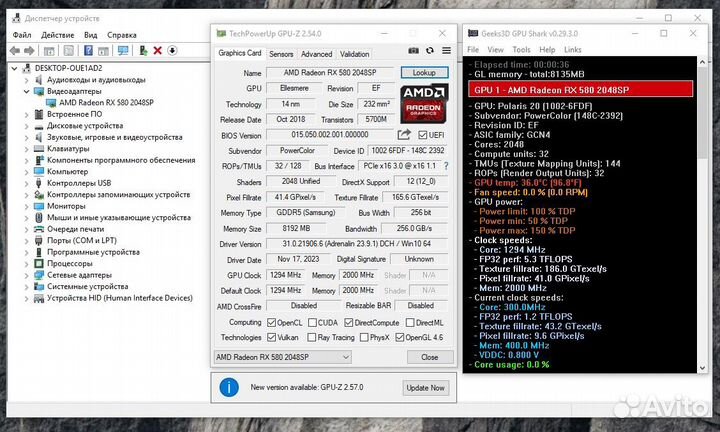
Task: Click the AMD Radeon RX 580 device icon in tree
Action: click(51, 103)
